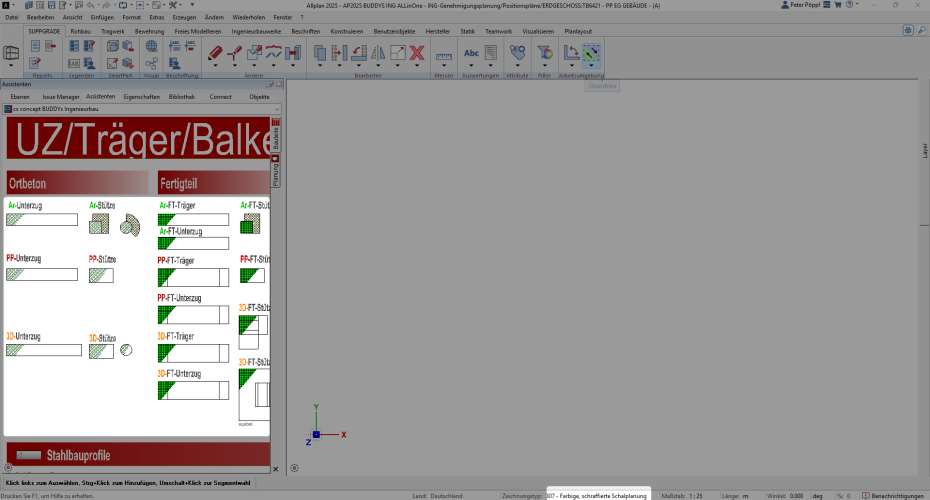This screenshot has width=930, height=500.
Task: Switch to the Bewehrung ribbon tab
Action: 149,31
